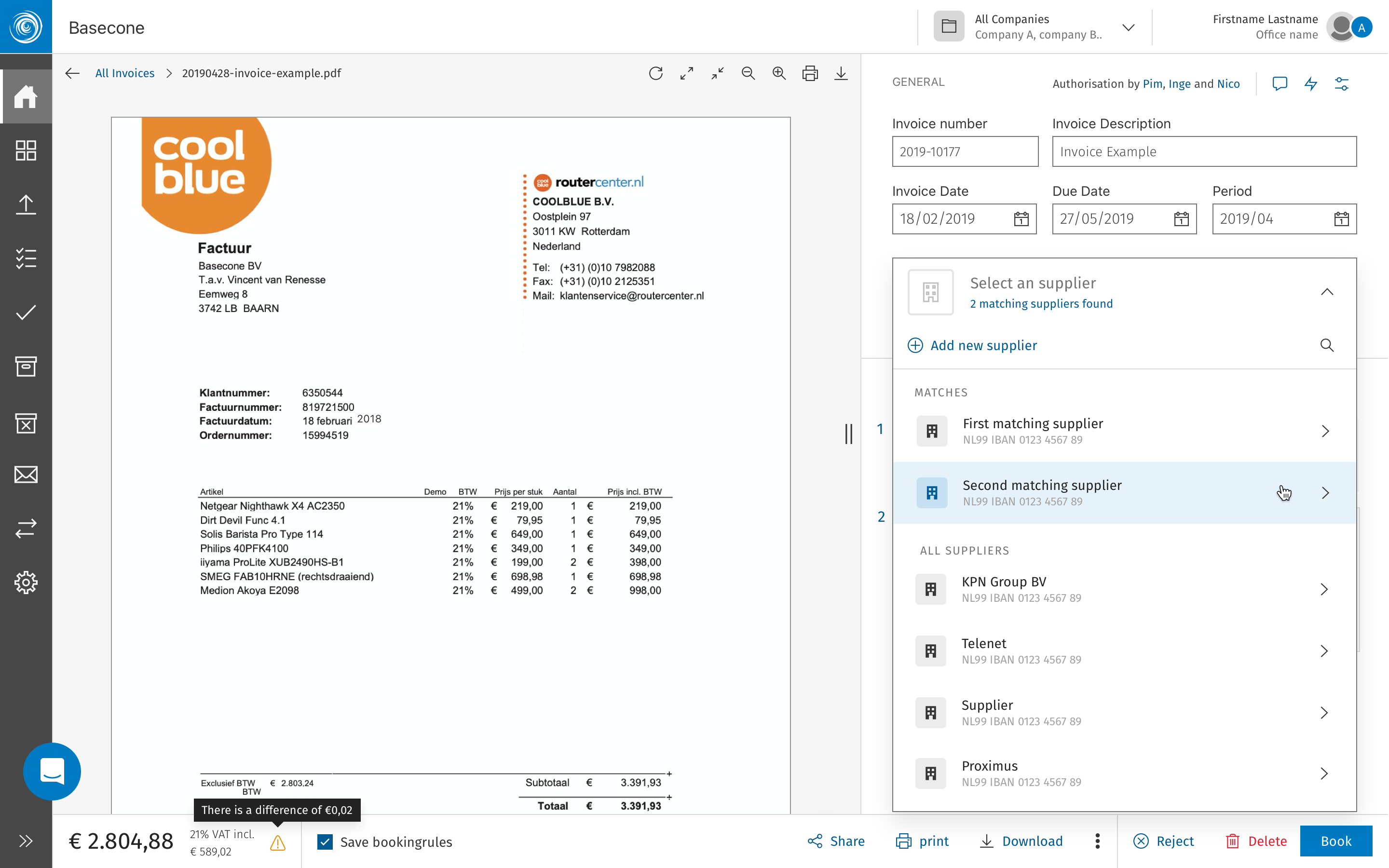Select Proximus supplier
This screenshot has width=1389, height=868.
click(x=1124, y=773)
